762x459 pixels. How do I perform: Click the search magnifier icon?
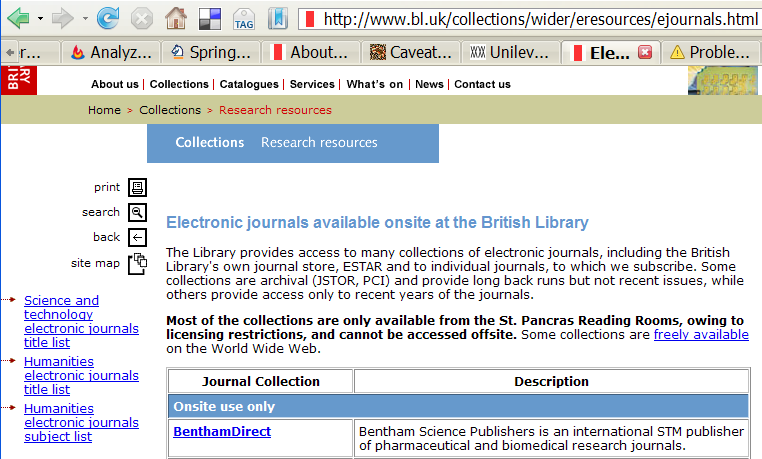tap(137, 212)
